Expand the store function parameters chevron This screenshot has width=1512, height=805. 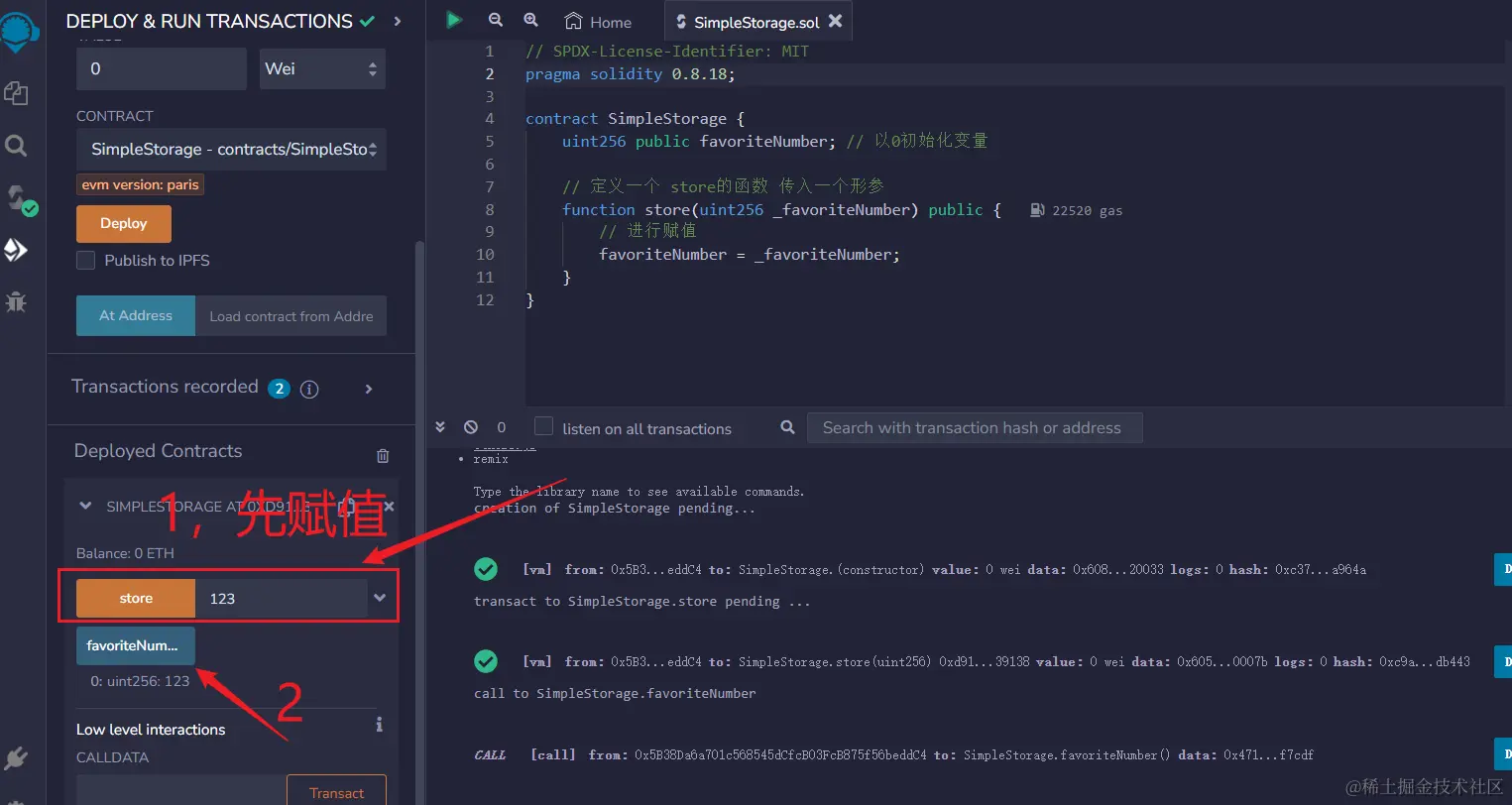click(x=380, y=598)
